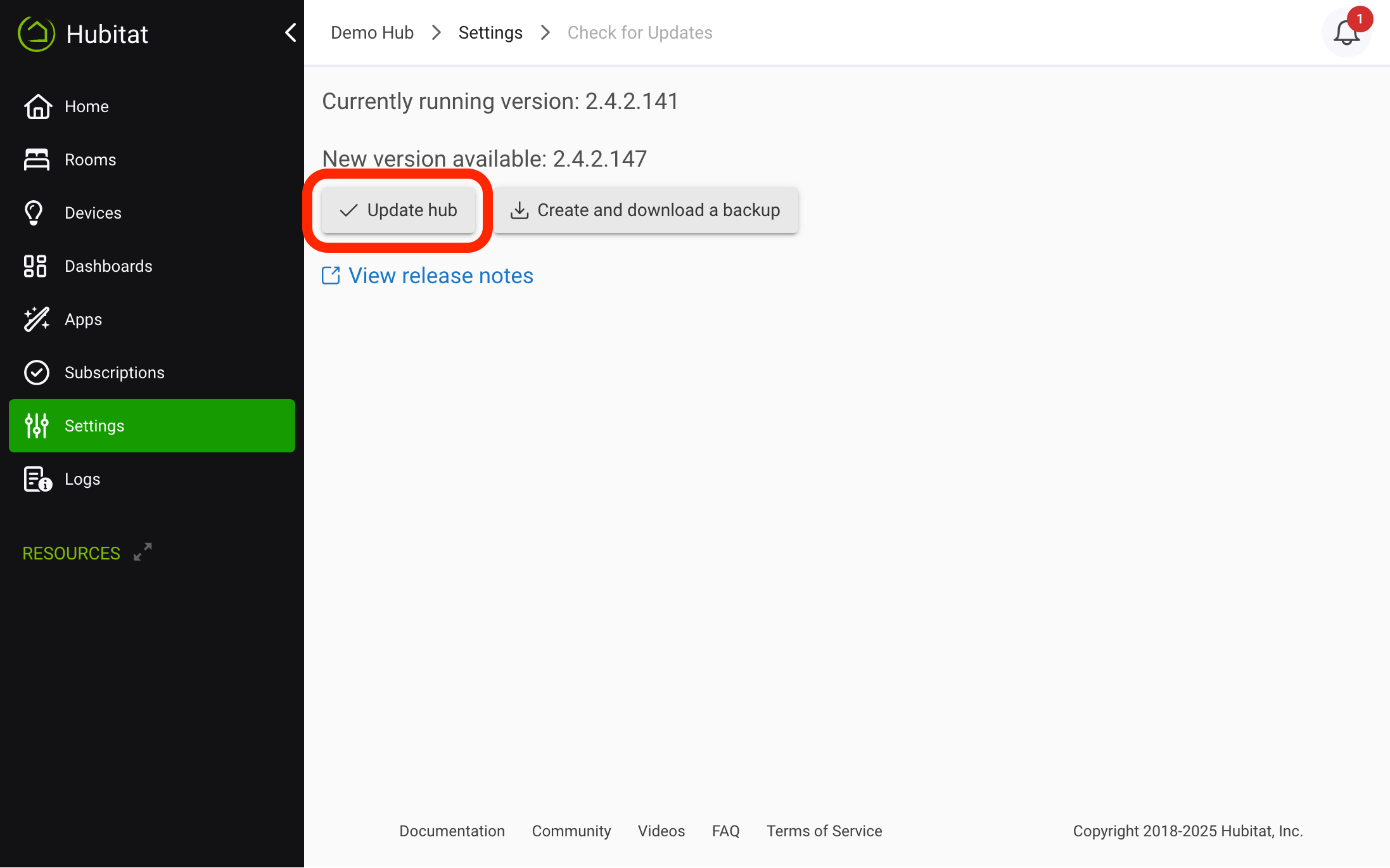
Task: Open the Terms of Service link
Action: 824,831
